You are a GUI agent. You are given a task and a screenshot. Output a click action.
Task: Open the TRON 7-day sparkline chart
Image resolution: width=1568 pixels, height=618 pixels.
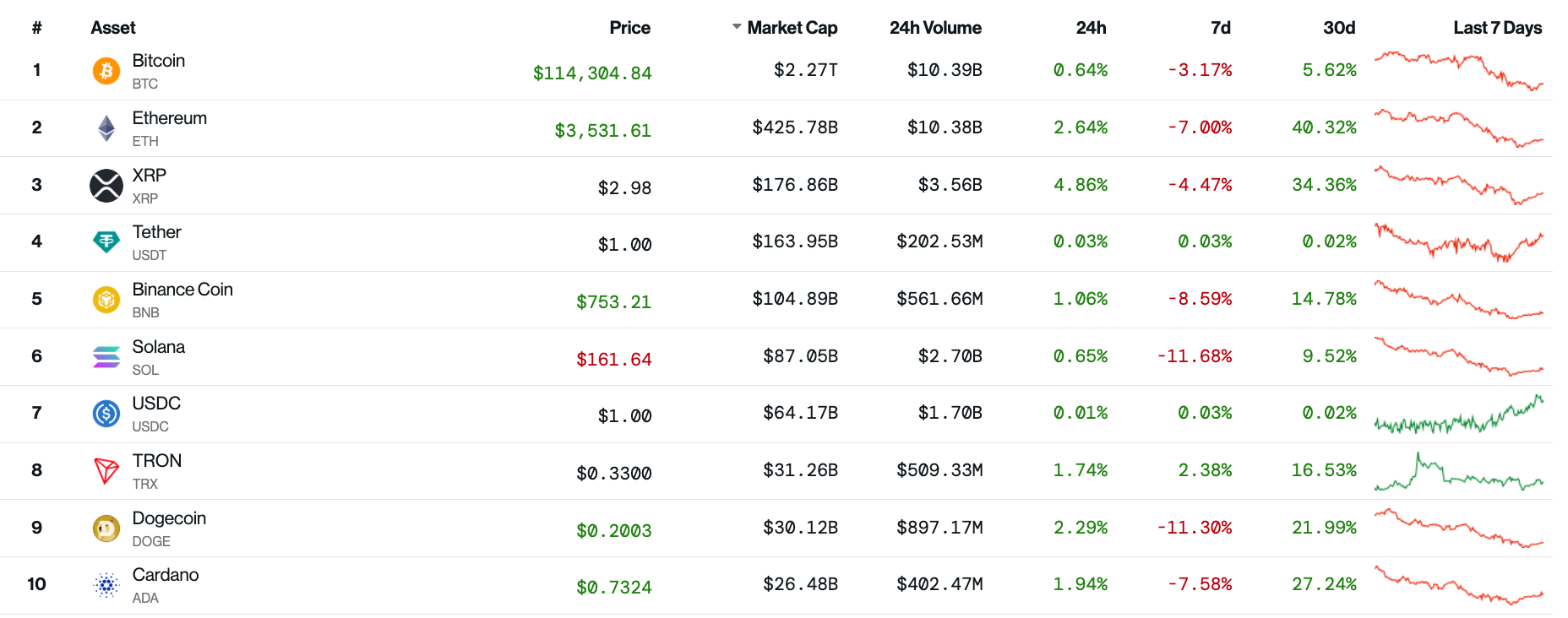tap(1458, 472)
